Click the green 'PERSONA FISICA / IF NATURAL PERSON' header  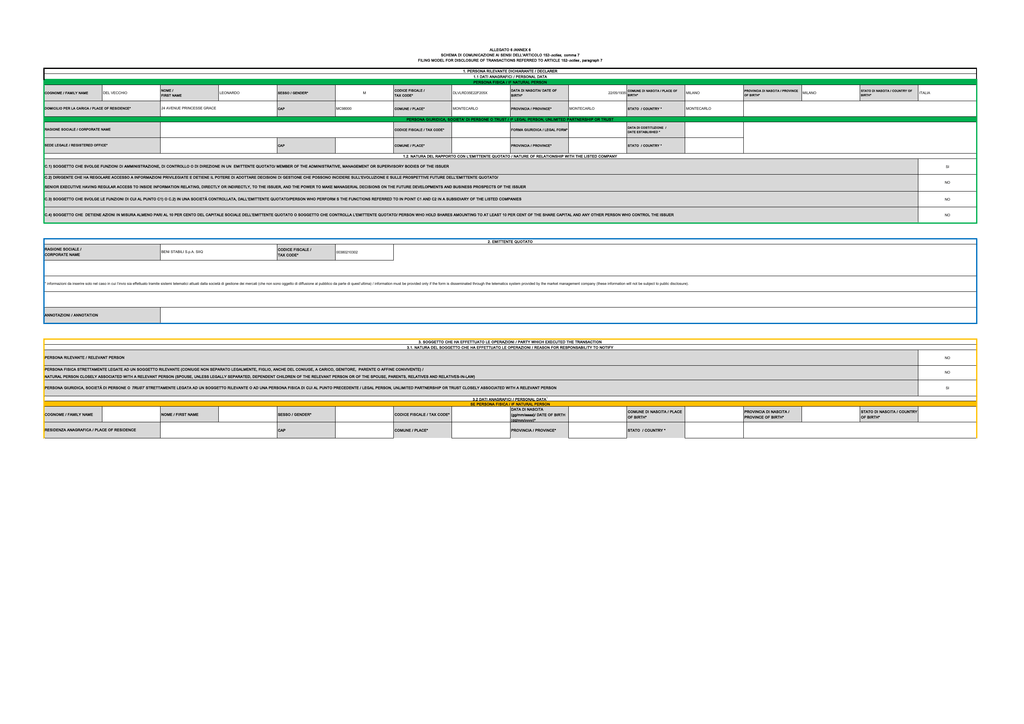(510, 82)
